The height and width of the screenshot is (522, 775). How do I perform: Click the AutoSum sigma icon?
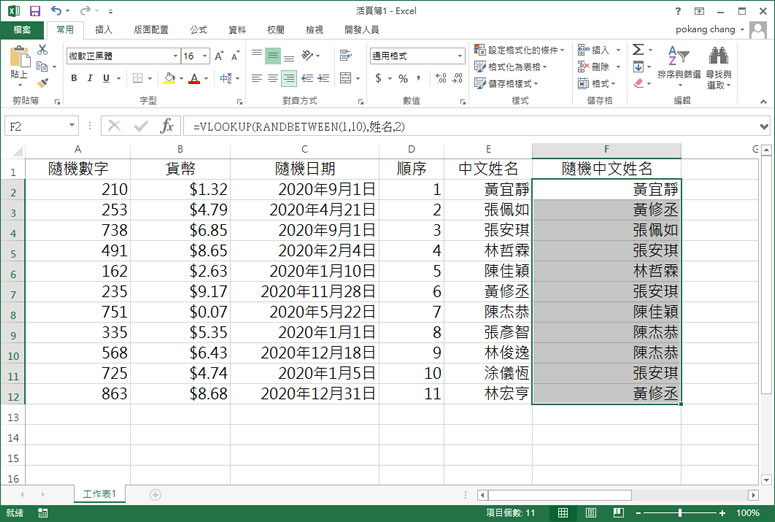pos(638,49)
